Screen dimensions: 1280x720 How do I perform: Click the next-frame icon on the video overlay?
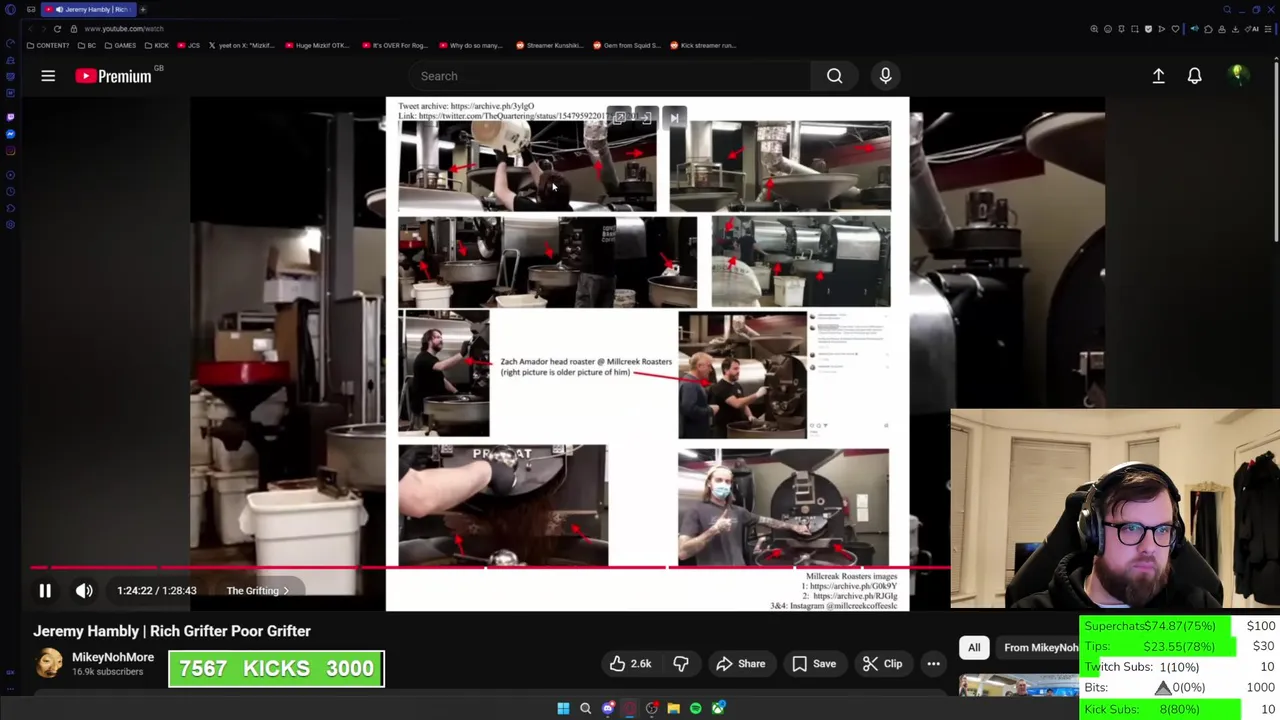tap(674, 118)
